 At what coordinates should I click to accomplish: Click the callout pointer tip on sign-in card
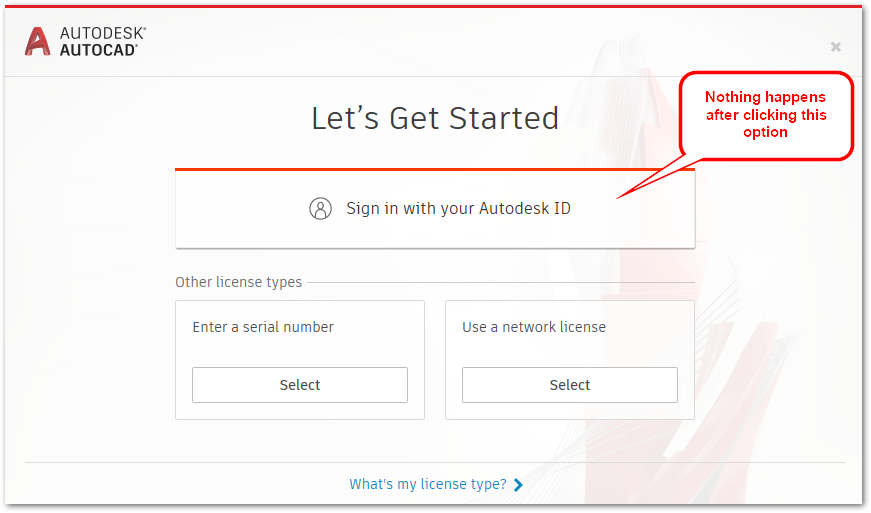(x=620, y=197)
